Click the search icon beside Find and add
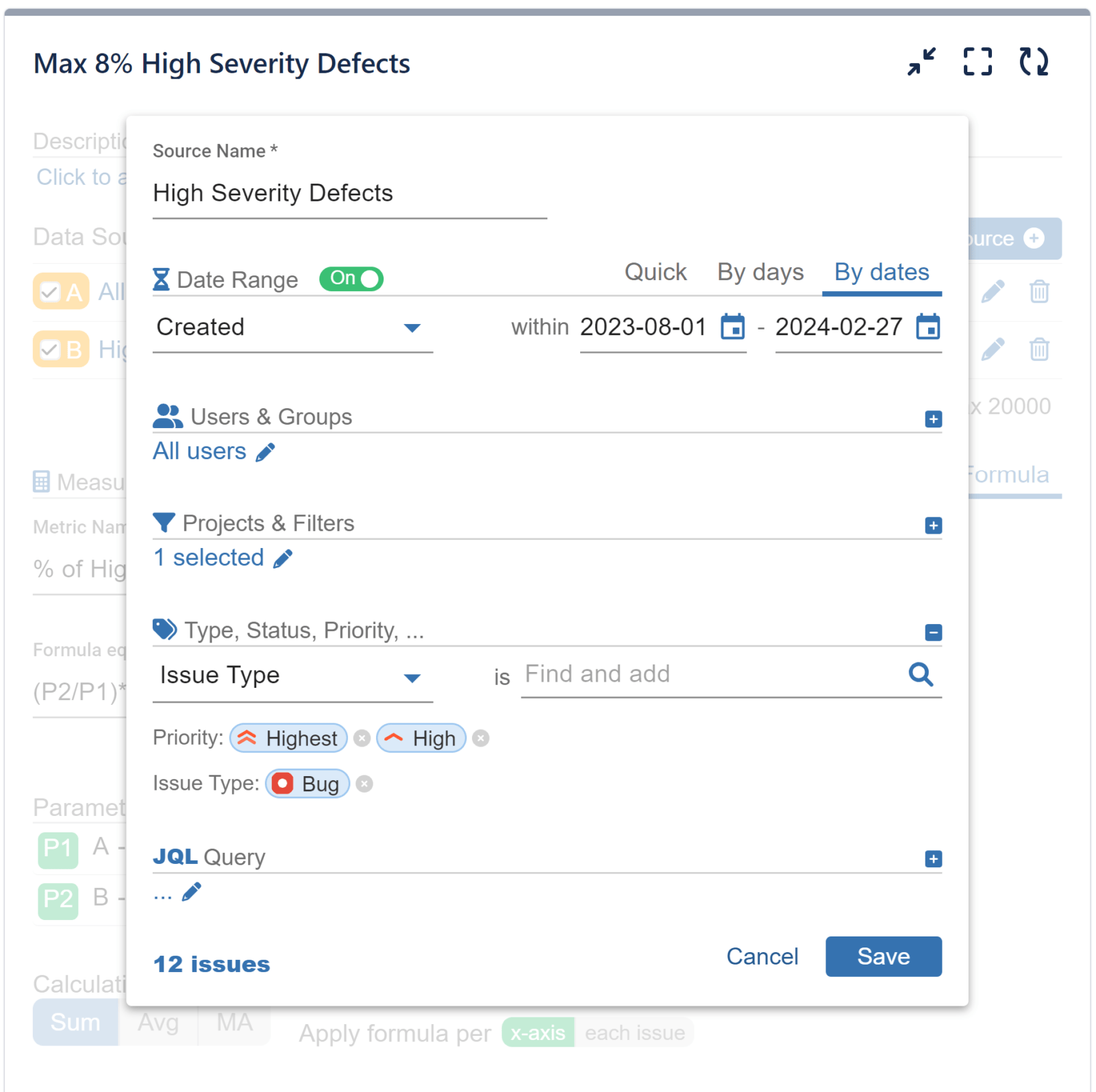 tap(921, 675)
